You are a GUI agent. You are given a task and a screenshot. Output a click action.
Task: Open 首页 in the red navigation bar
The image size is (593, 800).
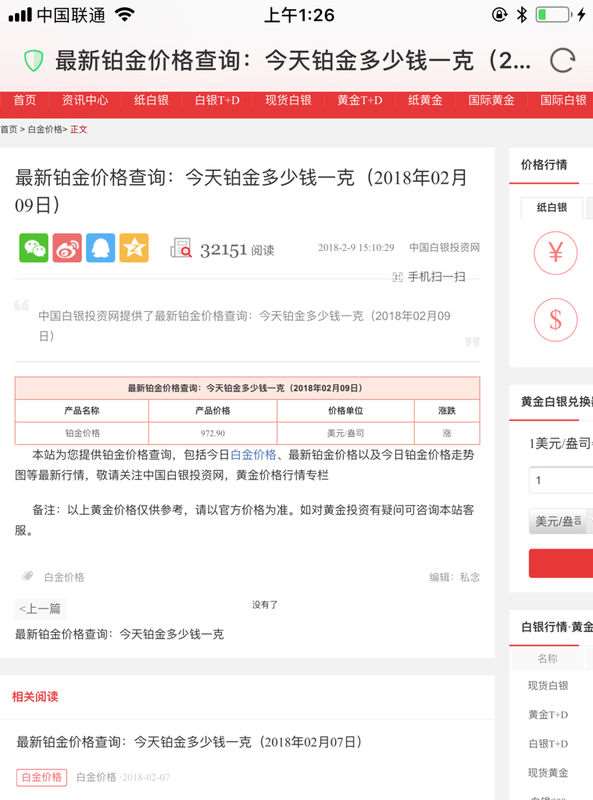(24, 100)
